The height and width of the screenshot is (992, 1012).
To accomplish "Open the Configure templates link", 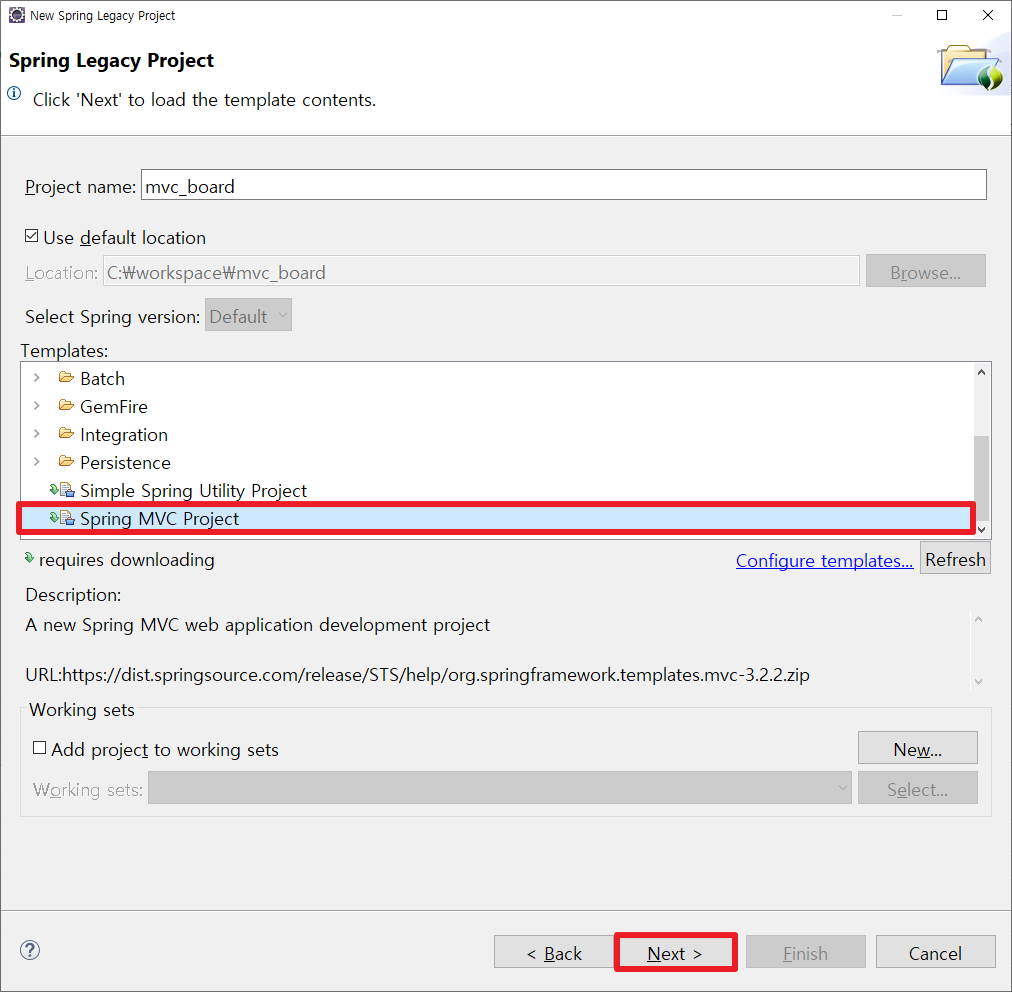I will click(x=825, y=560).
